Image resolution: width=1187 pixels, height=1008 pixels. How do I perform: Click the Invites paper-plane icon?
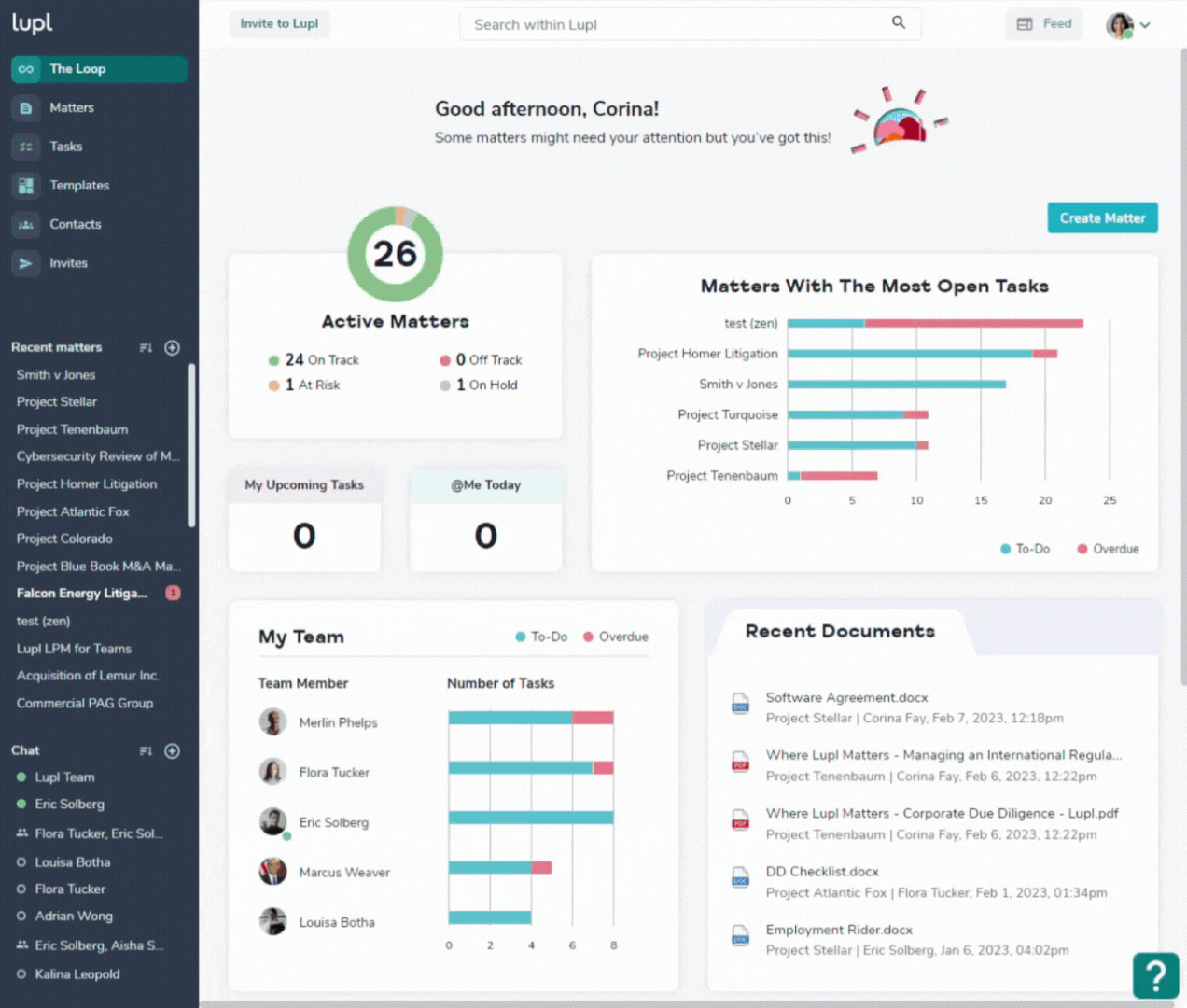click(x=26, y=264)
